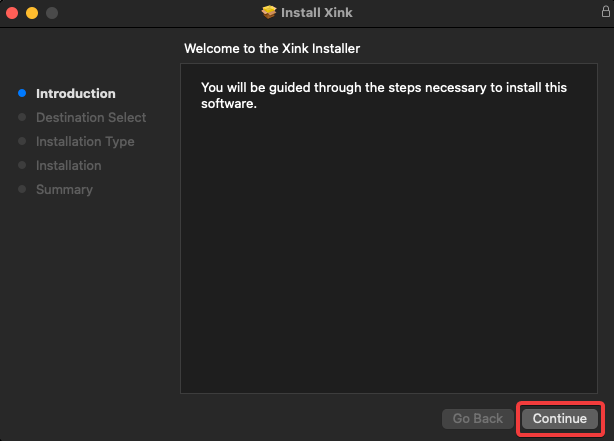Click the bullet beside the Installation step
614x441 pixels.
click(x=22, y=166)
